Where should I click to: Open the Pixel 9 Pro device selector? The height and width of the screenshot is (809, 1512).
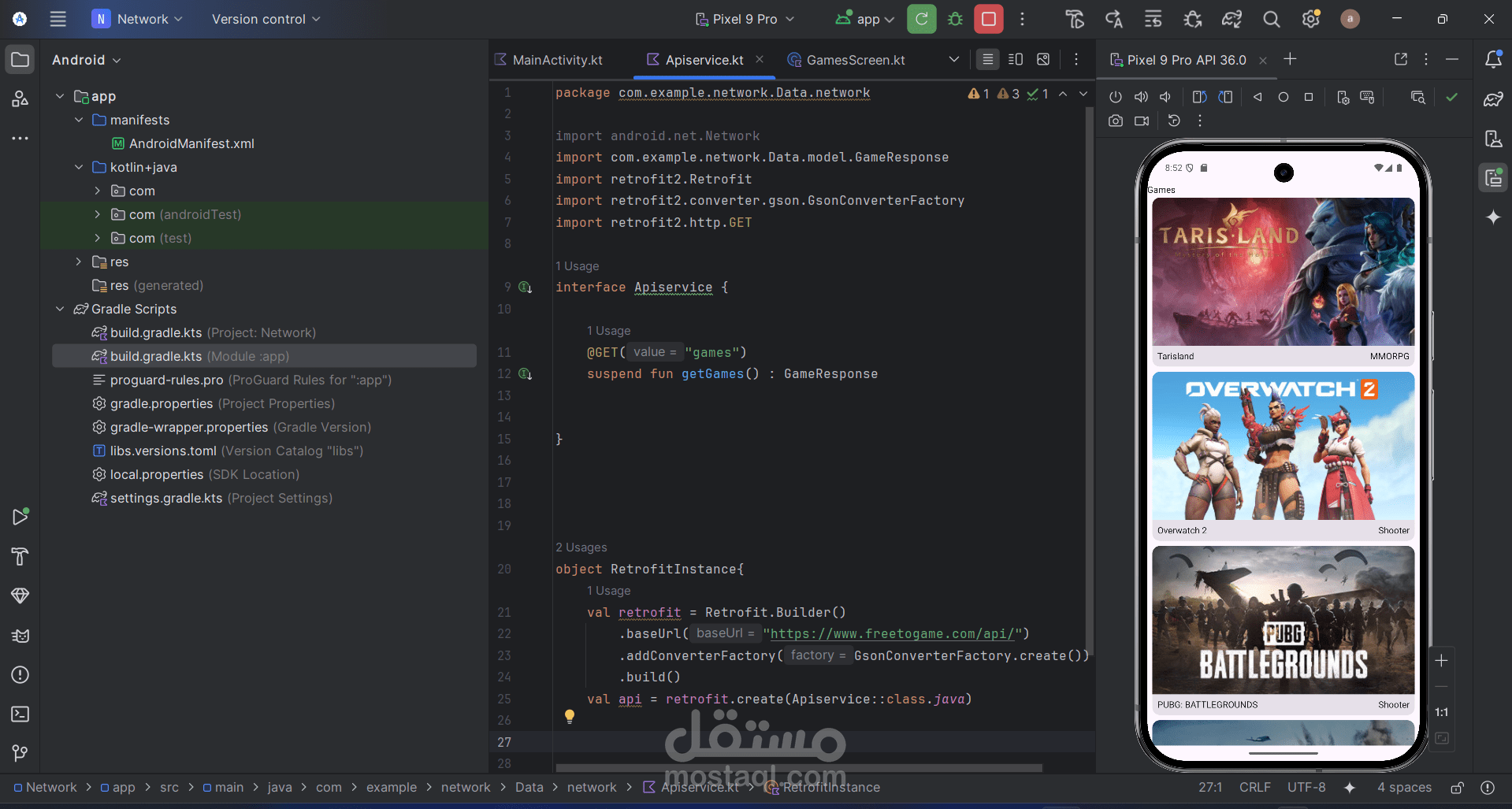tap(745, 19)
